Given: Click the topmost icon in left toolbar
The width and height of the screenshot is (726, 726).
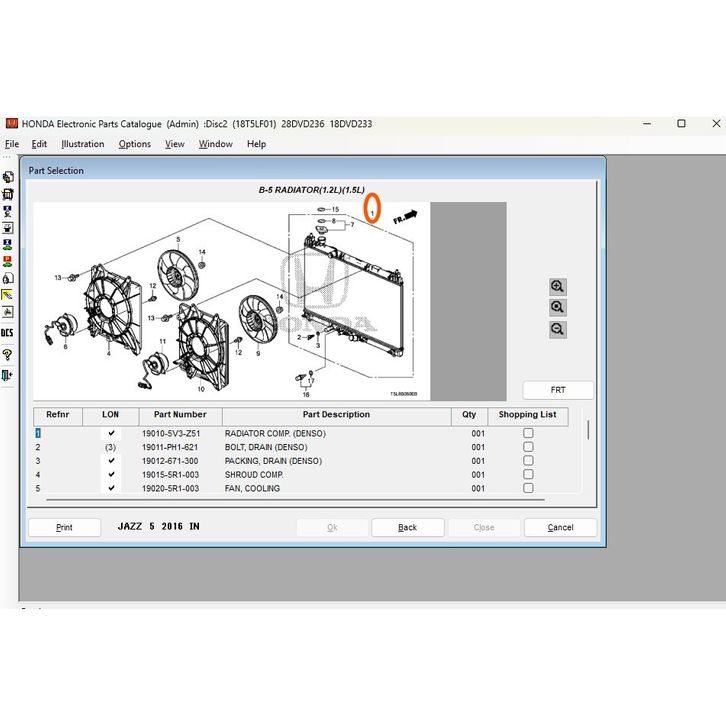Looking at the screenshot, I should (7, 176).
